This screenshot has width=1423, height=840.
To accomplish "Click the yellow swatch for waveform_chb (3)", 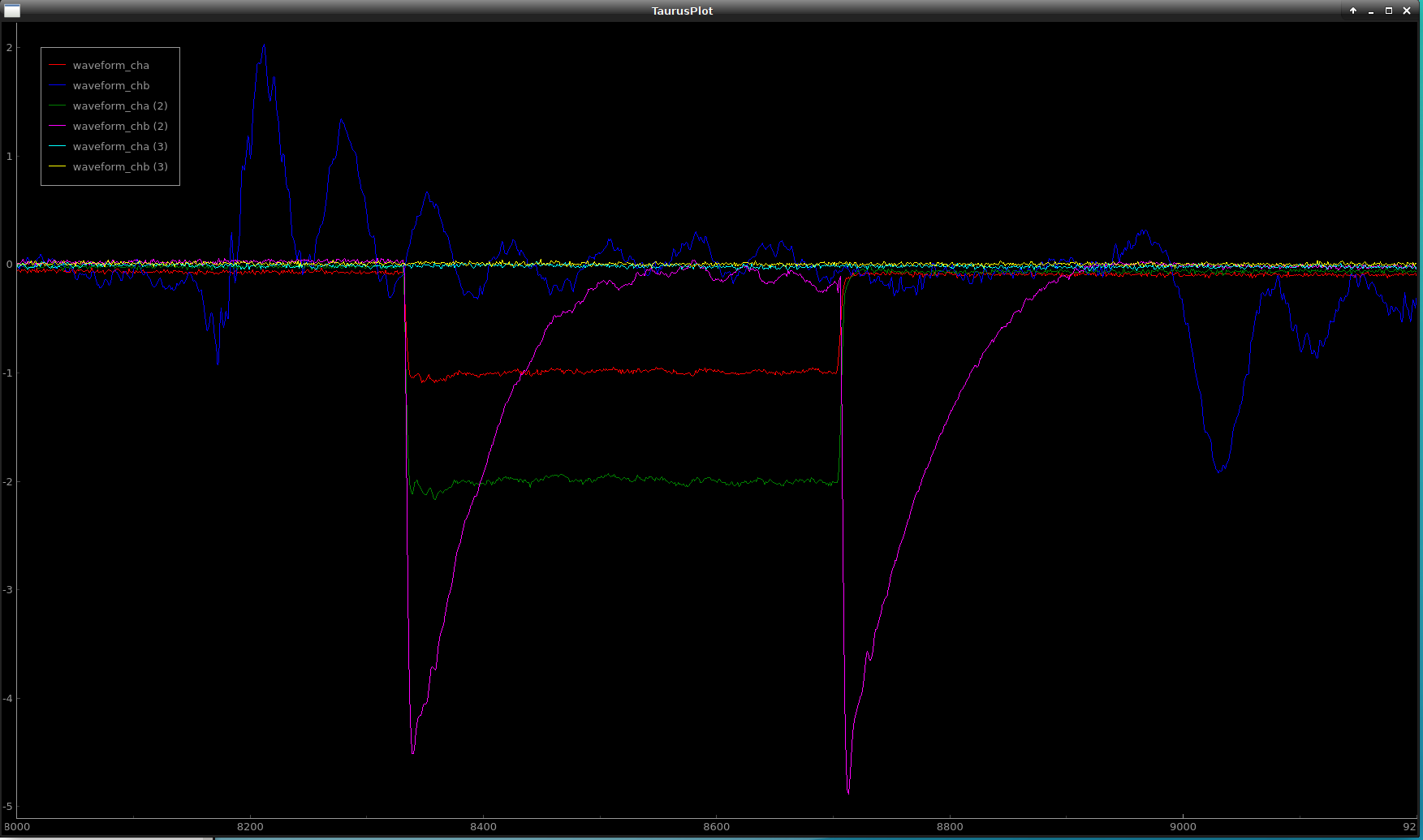I will (57, 166).
